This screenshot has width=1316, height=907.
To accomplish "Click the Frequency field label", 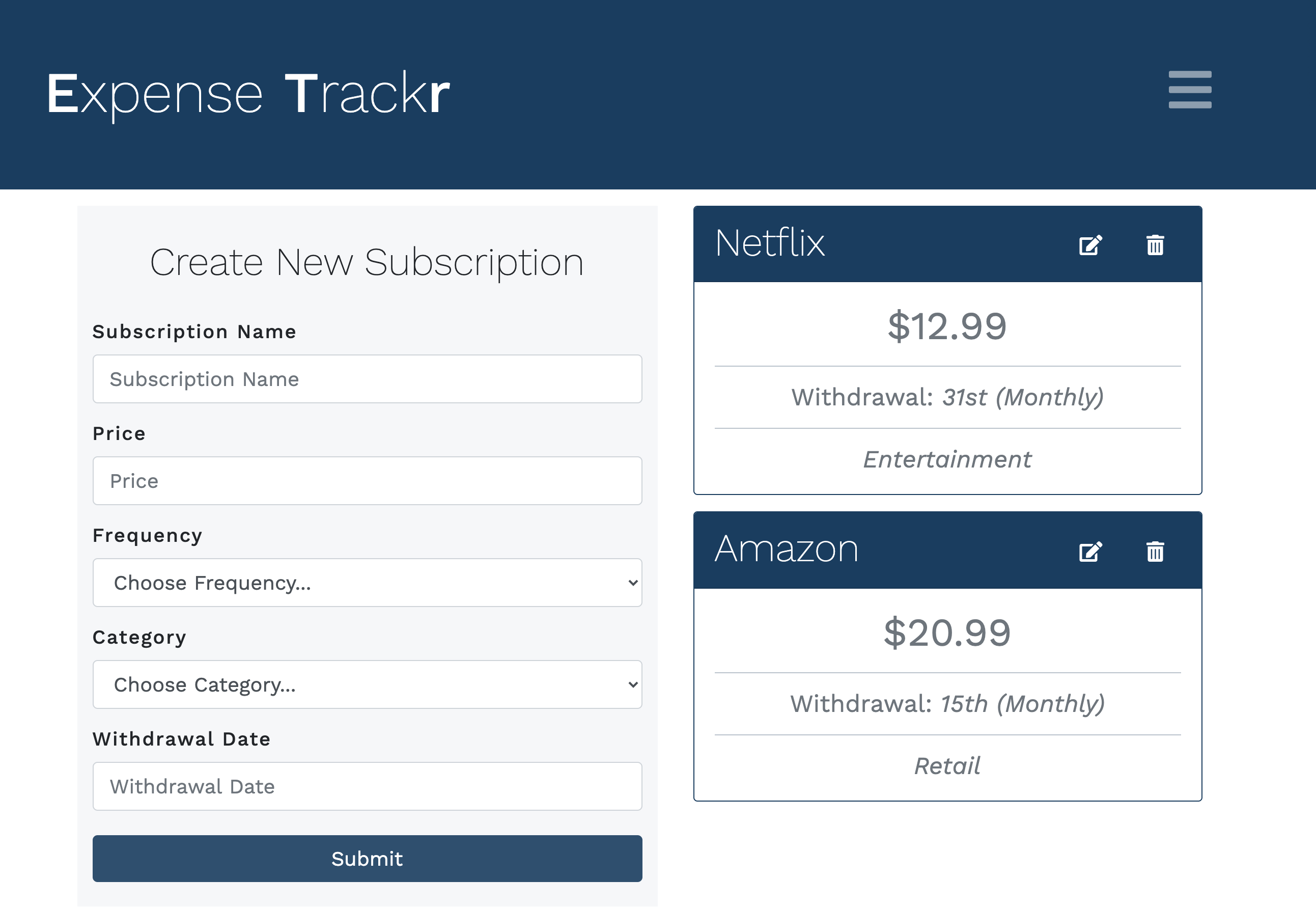I will (x=148, y=536).
